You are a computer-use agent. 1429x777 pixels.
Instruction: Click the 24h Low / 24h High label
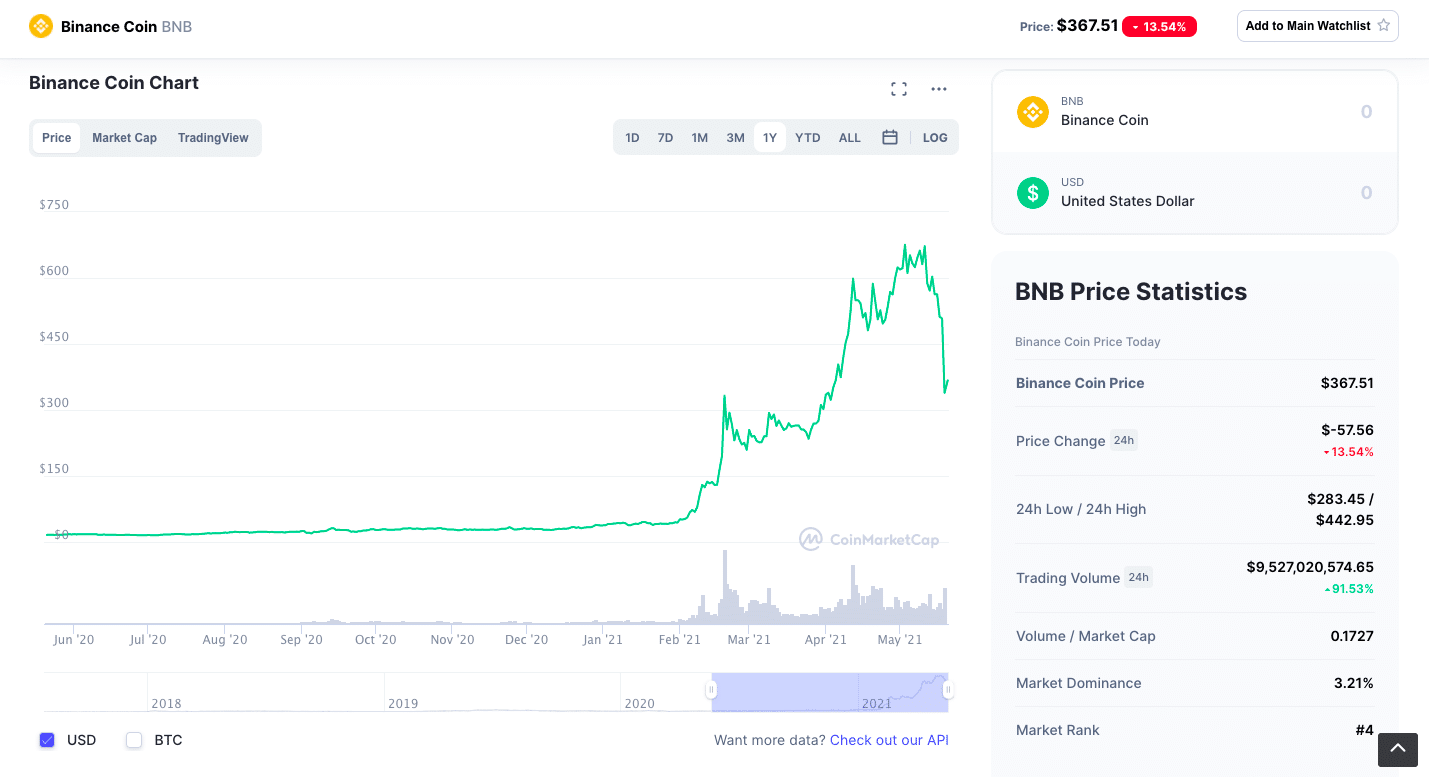[x=1081, y=509]
